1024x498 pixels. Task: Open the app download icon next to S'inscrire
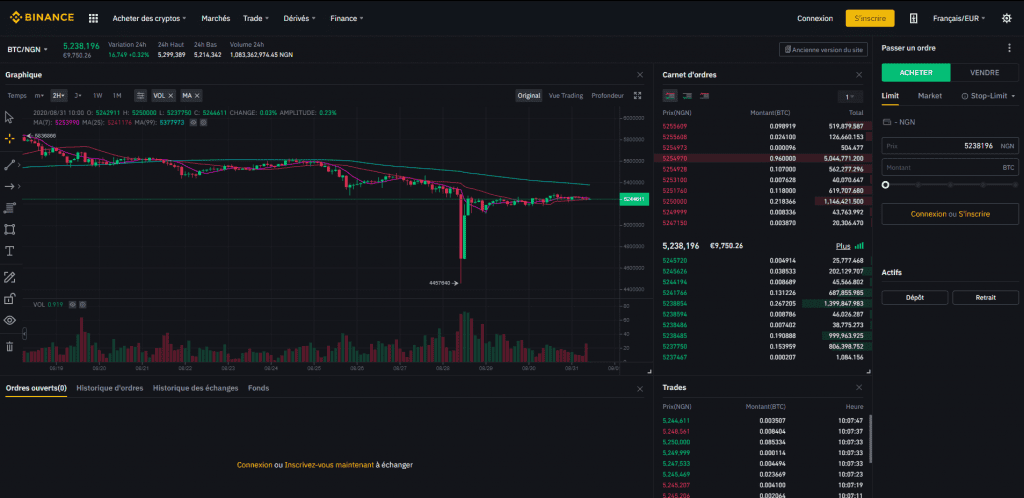coord(914,18)
